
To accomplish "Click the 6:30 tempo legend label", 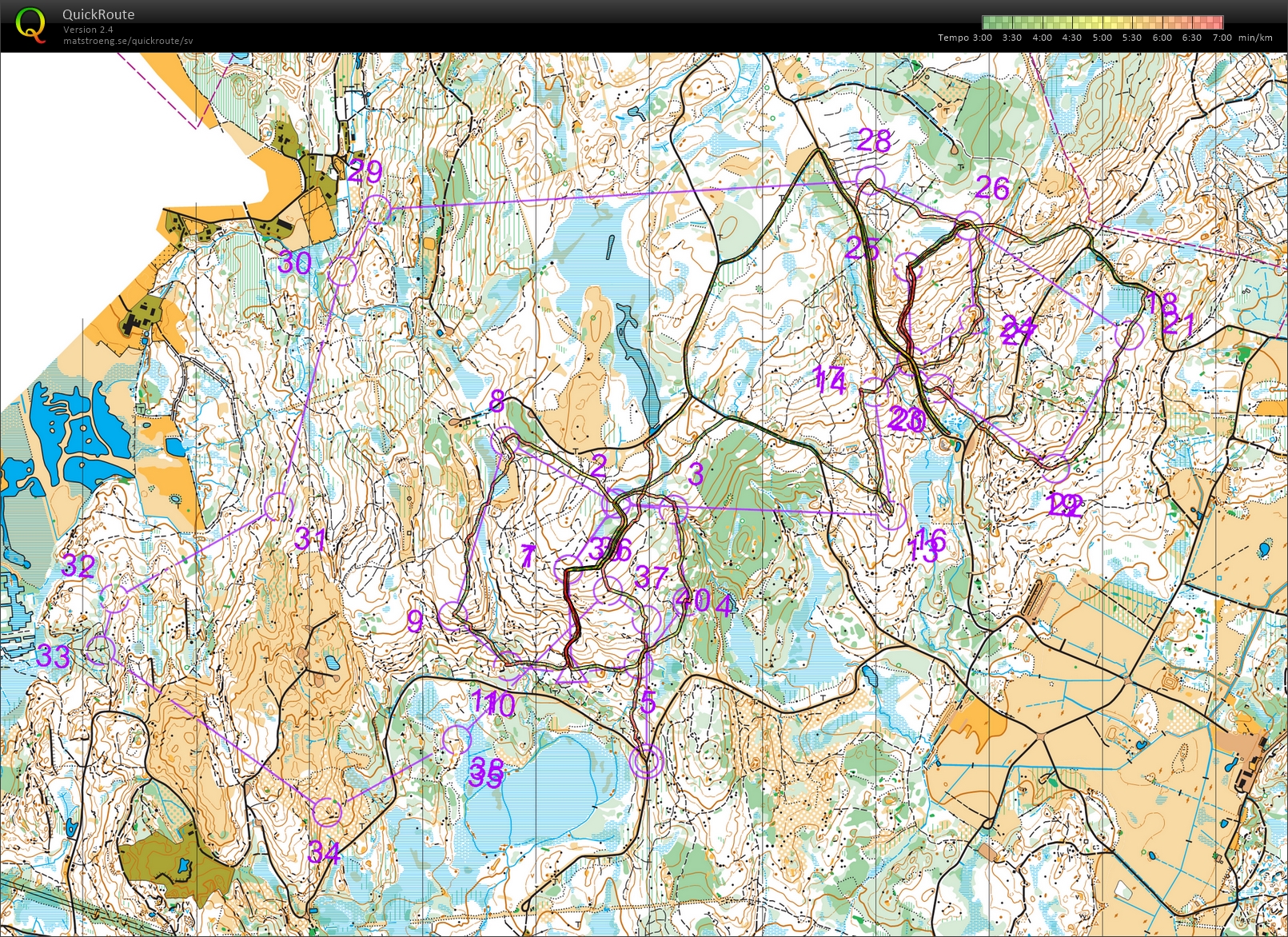I will (x=1192, y=38).
